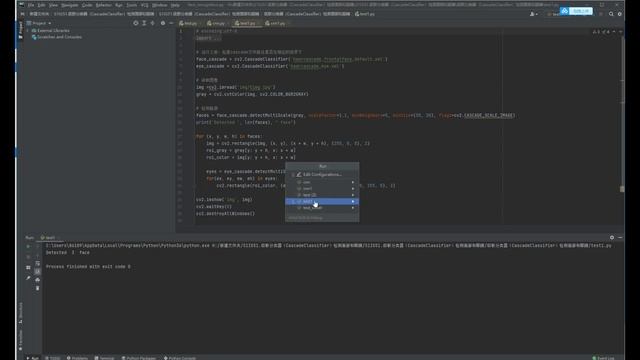Expand External Libraries tree node
The image size is (640, 360).
coord(27,31)
